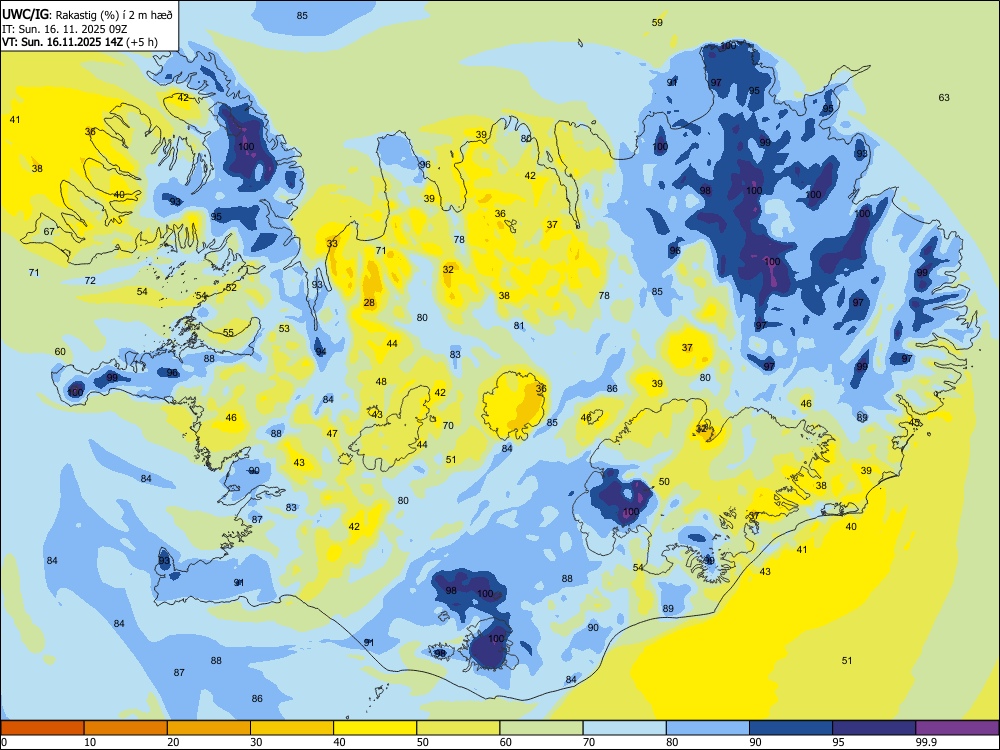The height and width of the screenshot is (750, 1000).
Task: Select the 80–90 light blue legend swatch
Action: (707, 728)
